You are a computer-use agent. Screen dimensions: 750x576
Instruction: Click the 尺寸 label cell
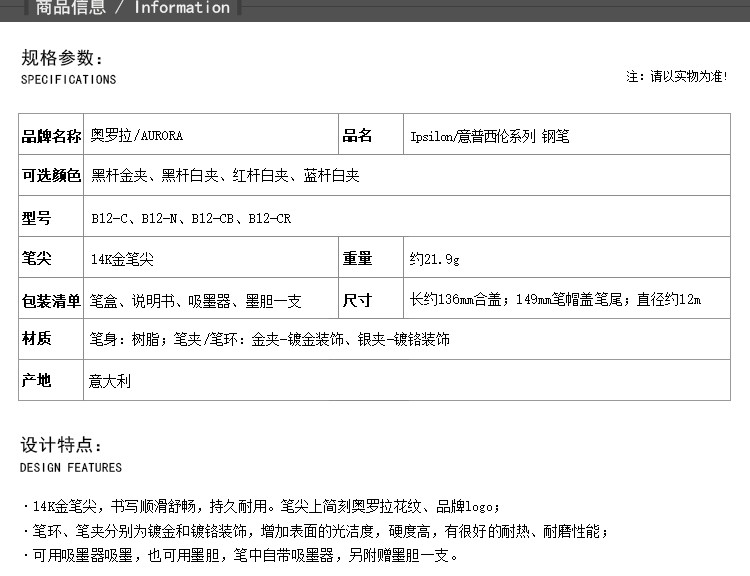pos(371,299)
